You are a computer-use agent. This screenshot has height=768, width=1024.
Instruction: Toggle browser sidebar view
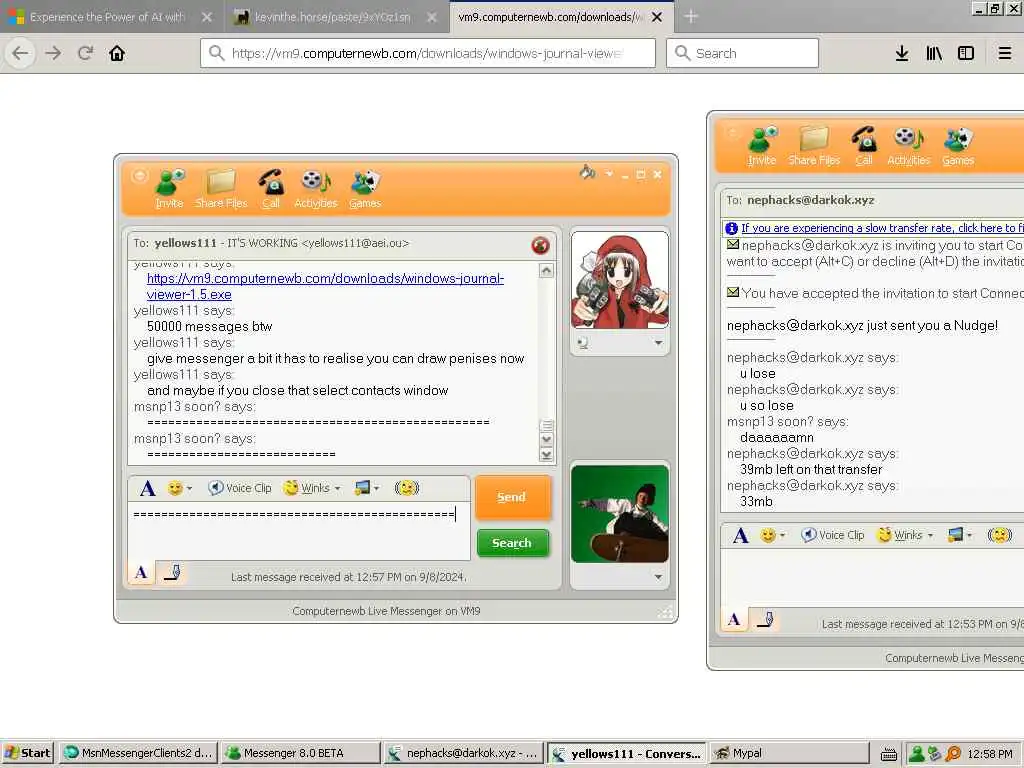(966, 53)
